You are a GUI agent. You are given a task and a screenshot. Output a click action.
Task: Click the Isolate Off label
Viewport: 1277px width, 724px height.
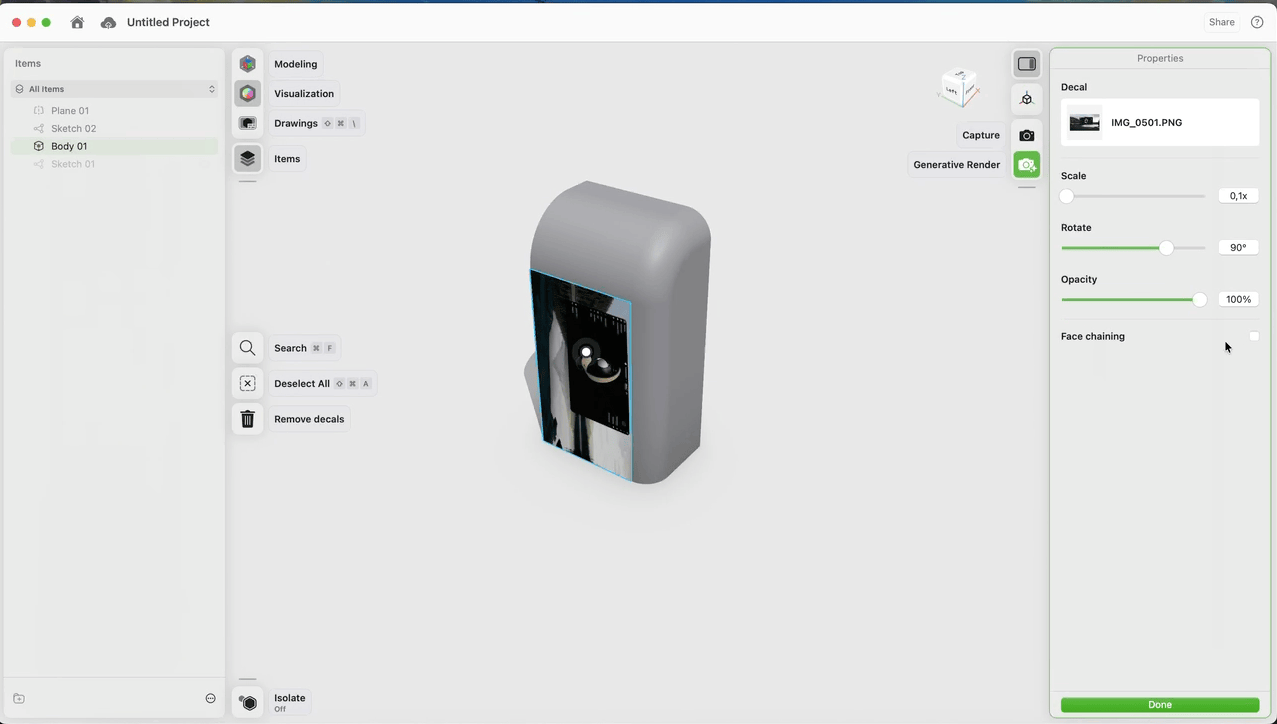[290, 703]
